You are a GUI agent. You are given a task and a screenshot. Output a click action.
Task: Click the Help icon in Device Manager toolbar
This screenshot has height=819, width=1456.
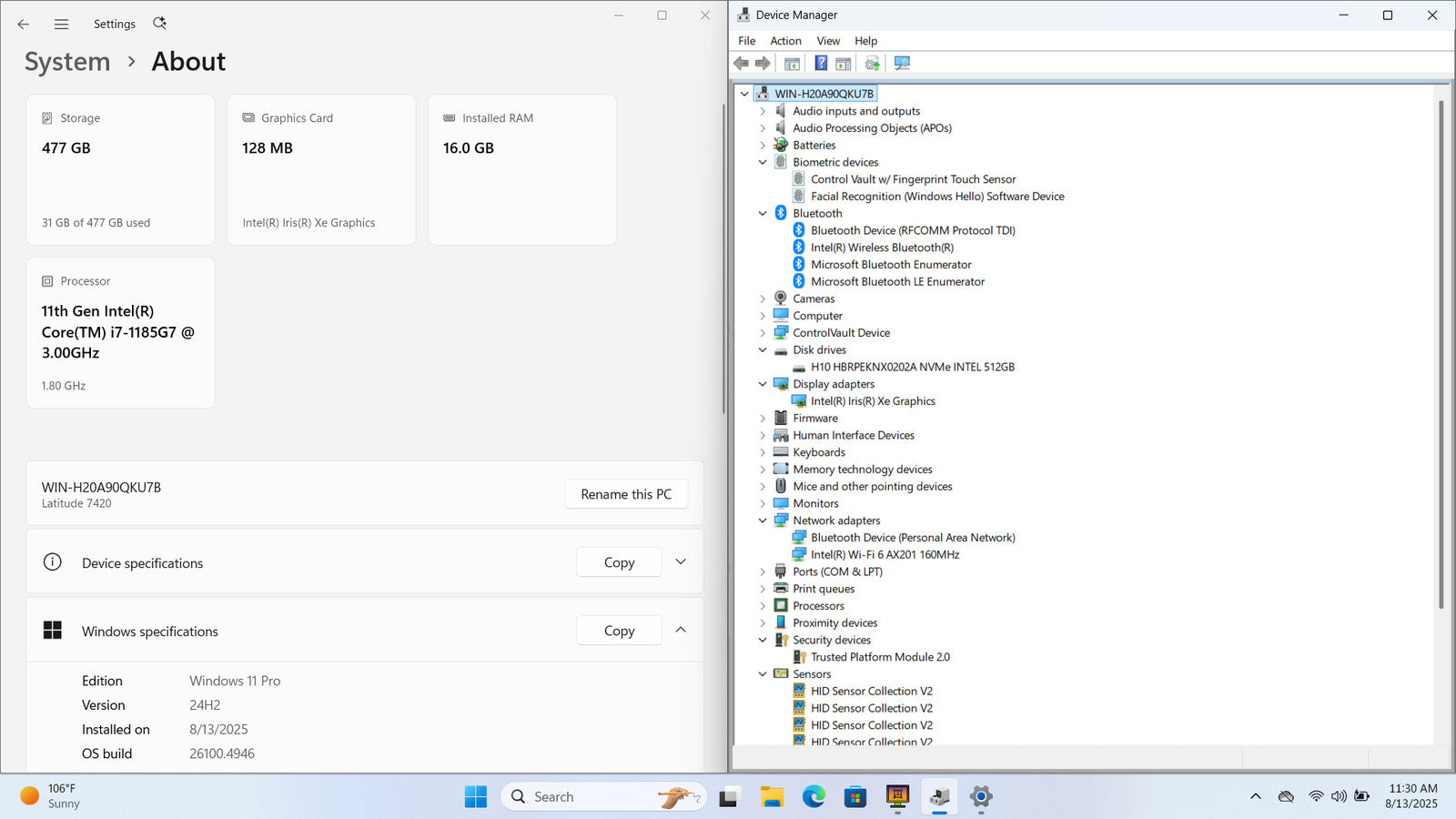coord(821,64)
